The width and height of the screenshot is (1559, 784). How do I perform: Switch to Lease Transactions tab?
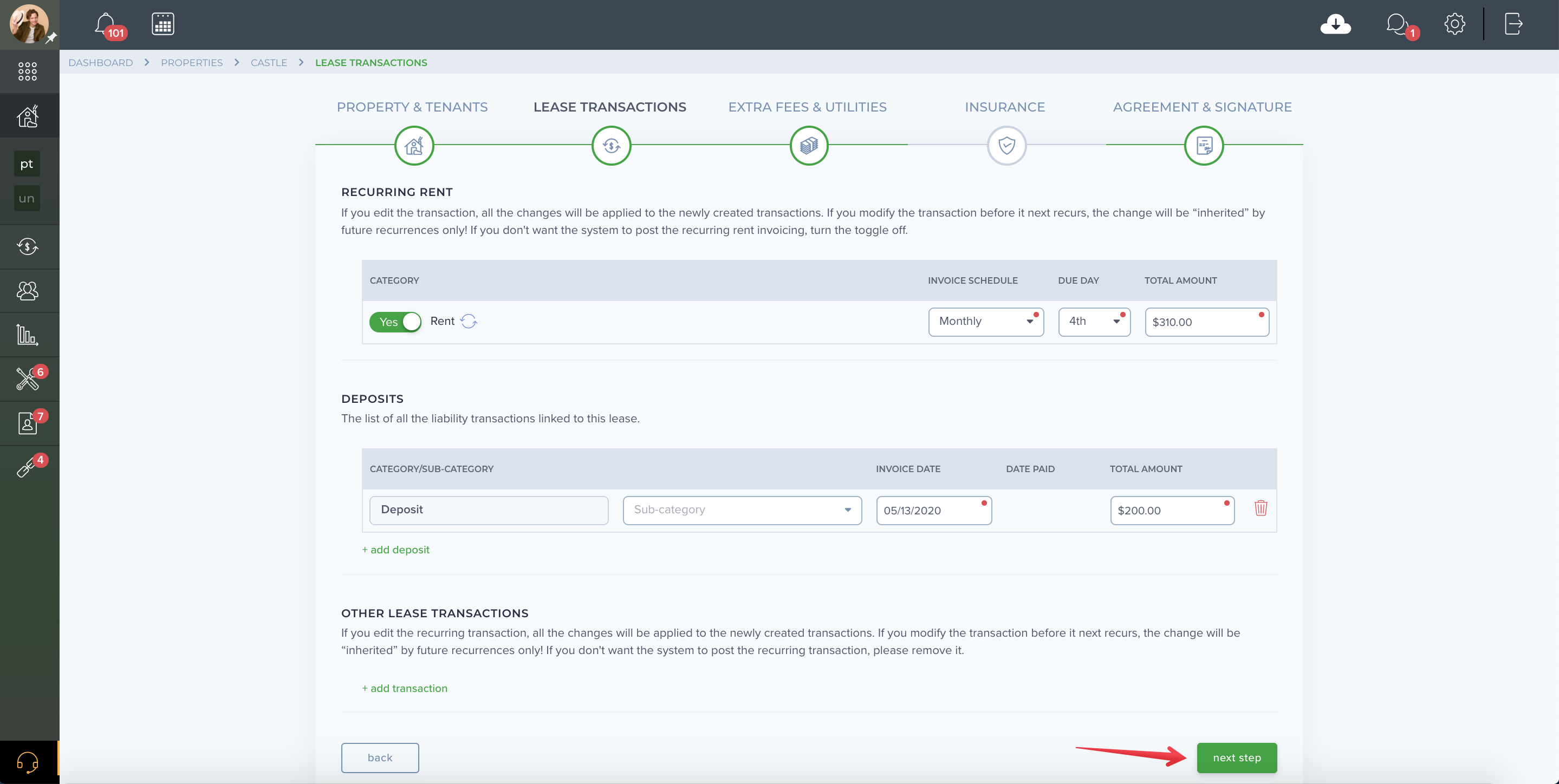click(x=609, y=107)
